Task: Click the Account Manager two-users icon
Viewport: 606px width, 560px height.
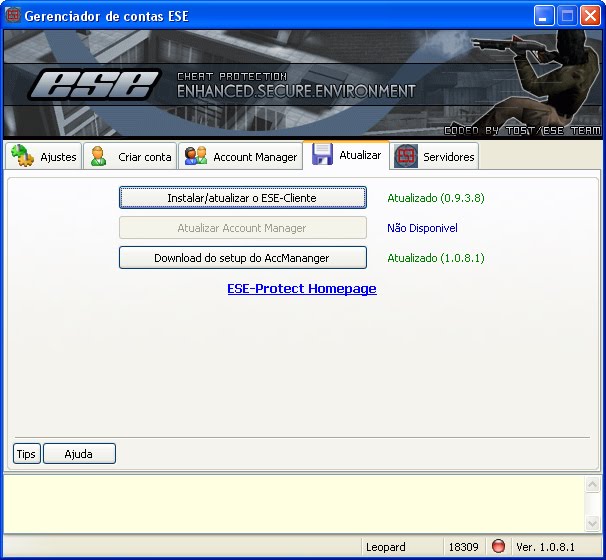Action: tap(196, 156)
